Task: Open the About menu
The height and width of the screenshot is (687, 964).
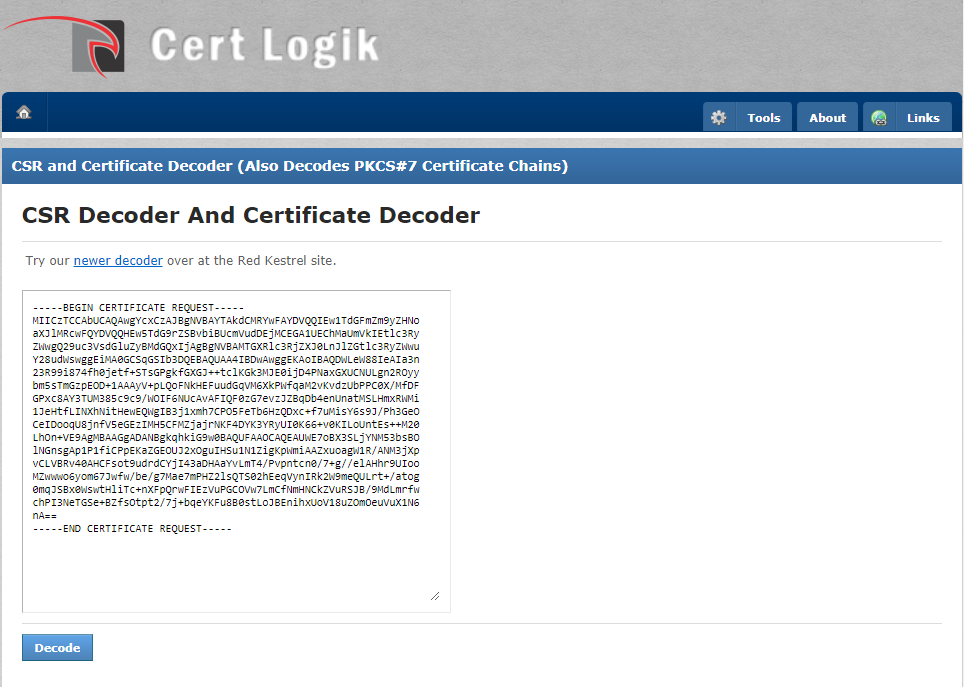Action: (x=827, y=118)
